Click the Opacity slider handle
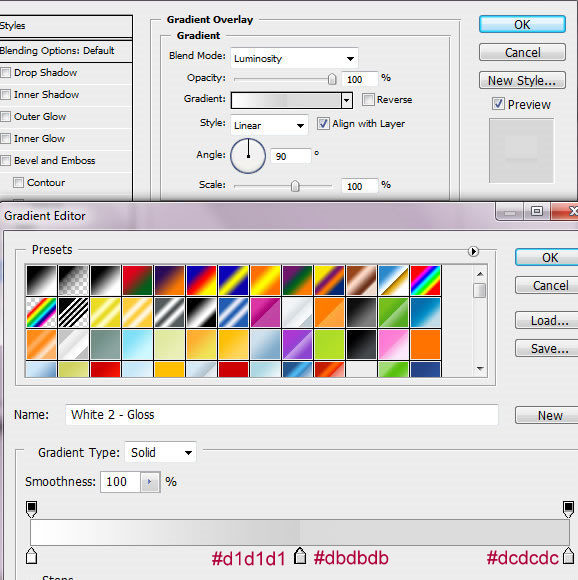Viewport: 578px width, 580px height. point(332,79)
